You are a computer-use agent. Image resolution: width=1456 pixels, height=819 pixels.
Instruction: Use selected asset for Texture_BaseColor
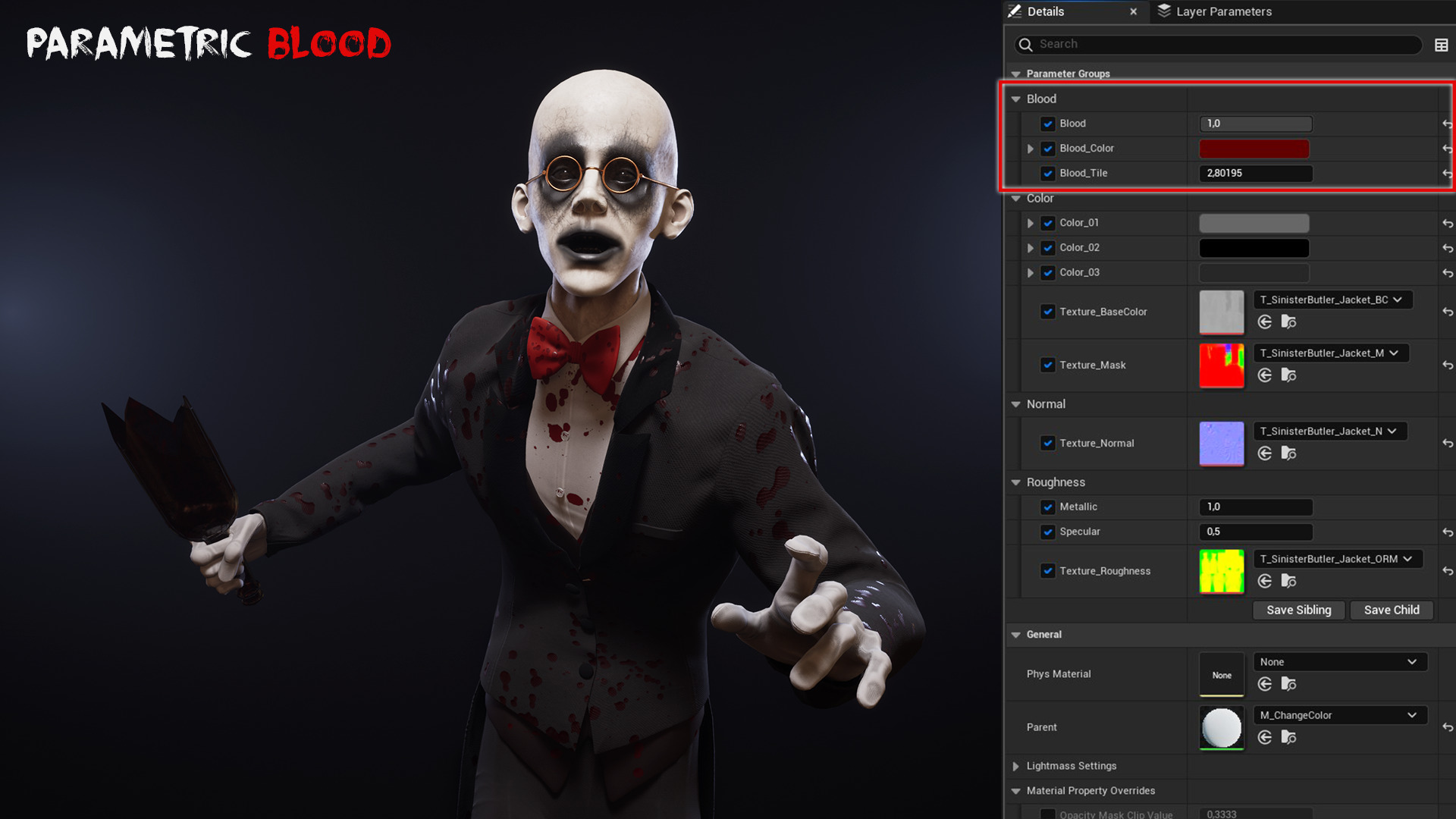(1264, 322)
